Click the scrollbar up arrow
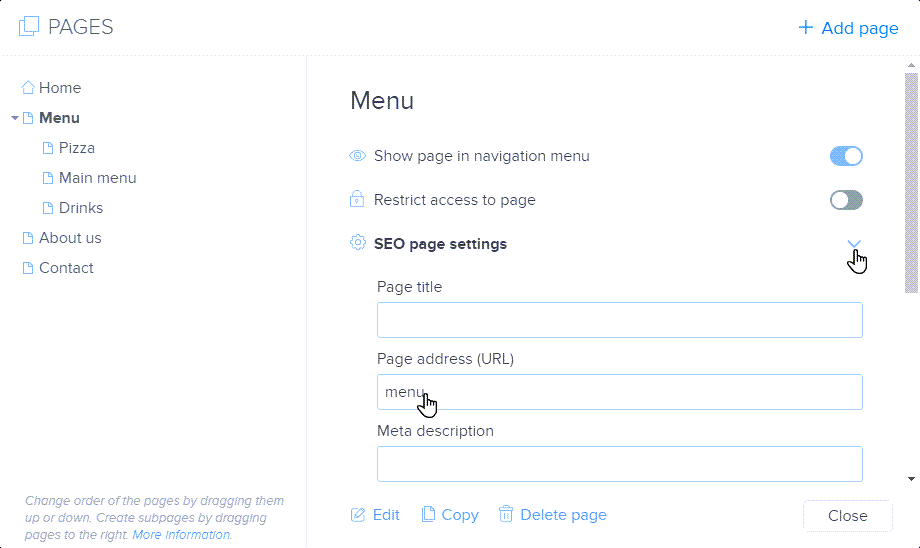 click(x=911, y=65)
